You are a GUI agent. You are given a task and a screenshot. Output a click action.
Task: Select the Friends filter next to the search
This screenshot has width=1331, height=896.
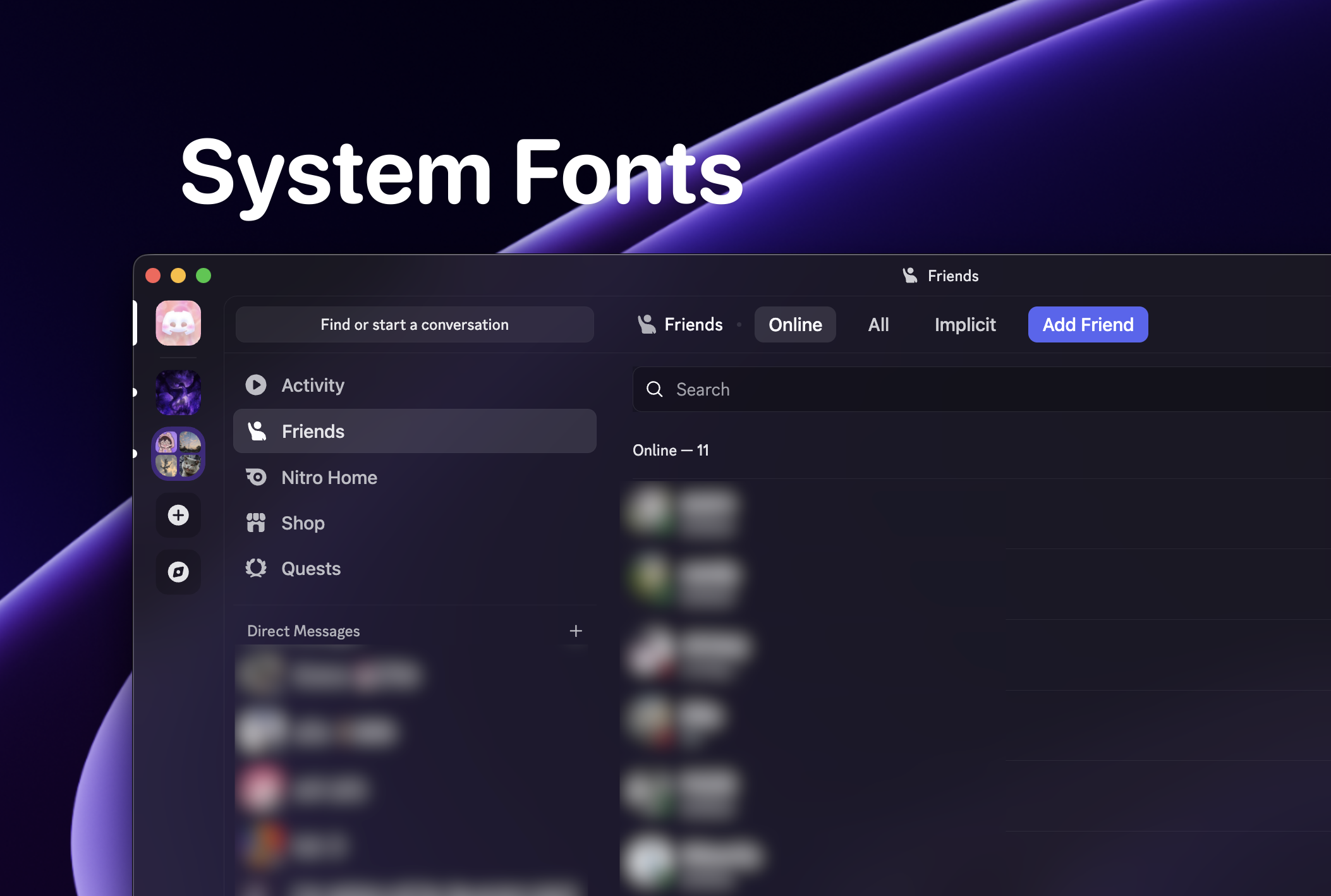[681, 324]
